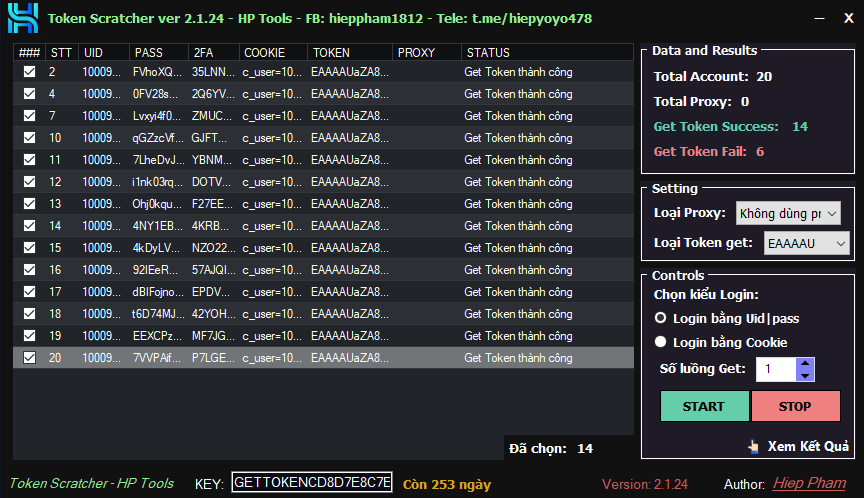Untick the checkbox for row STT 20
864x498 pixels.
pyautogui.click(x=29, y=358)
